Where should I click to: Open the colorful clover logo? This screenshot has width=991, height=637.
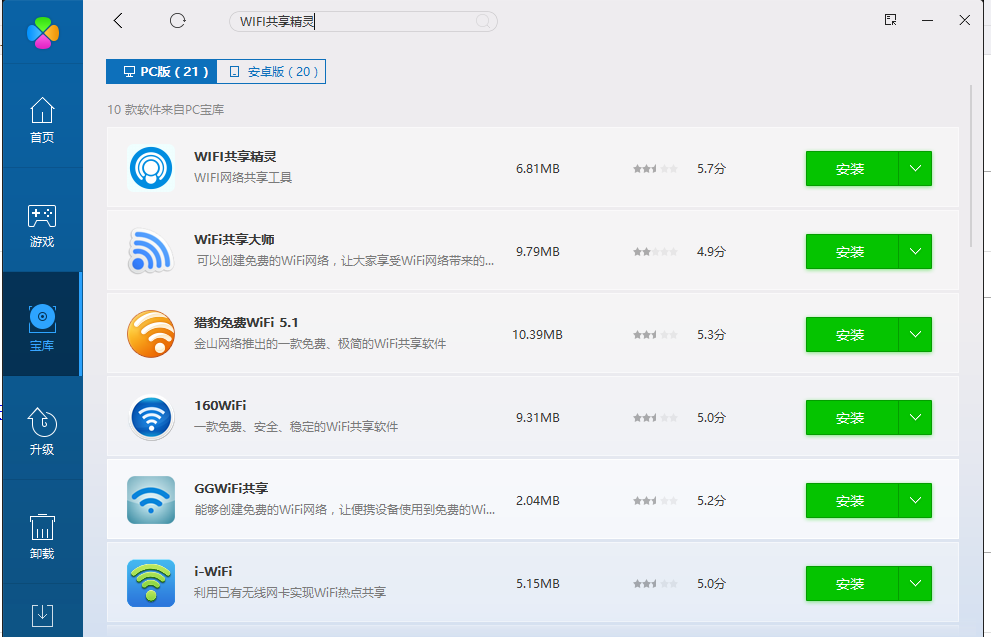click(43, 32)
